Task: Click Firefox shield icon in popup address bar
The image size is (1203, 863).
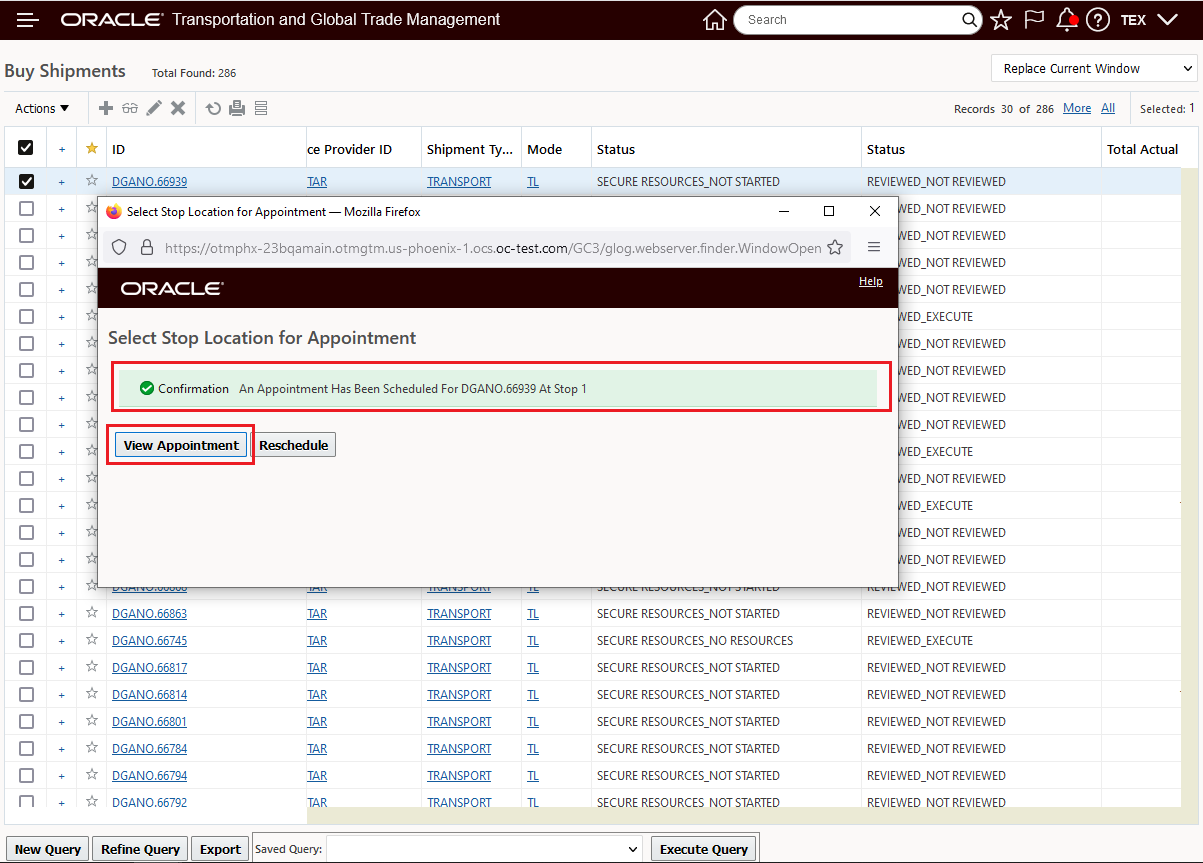Action: (119, 247)
